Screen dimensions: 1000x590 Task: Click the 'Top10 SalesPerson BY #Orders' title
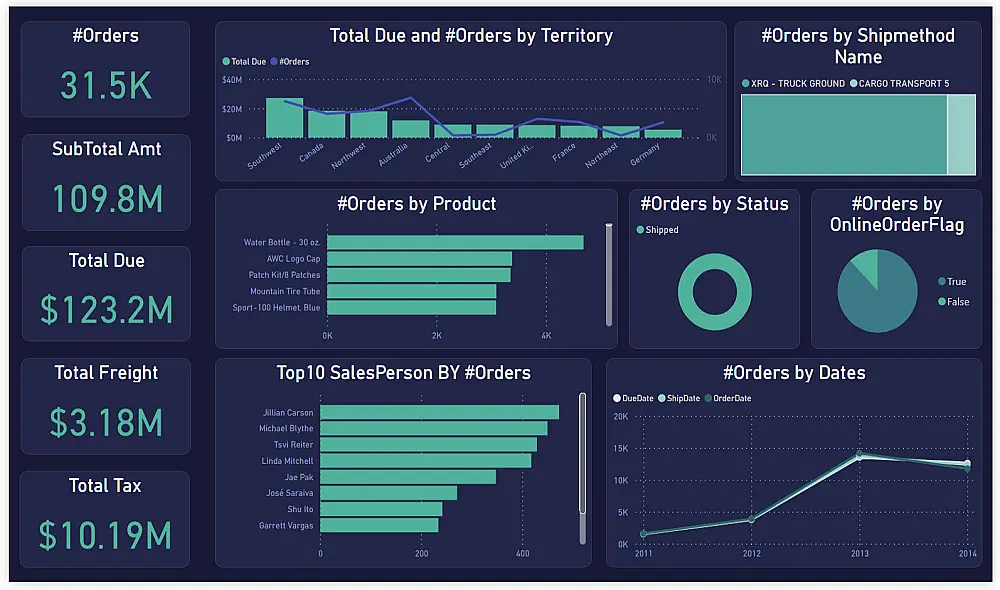pos(404,372)
